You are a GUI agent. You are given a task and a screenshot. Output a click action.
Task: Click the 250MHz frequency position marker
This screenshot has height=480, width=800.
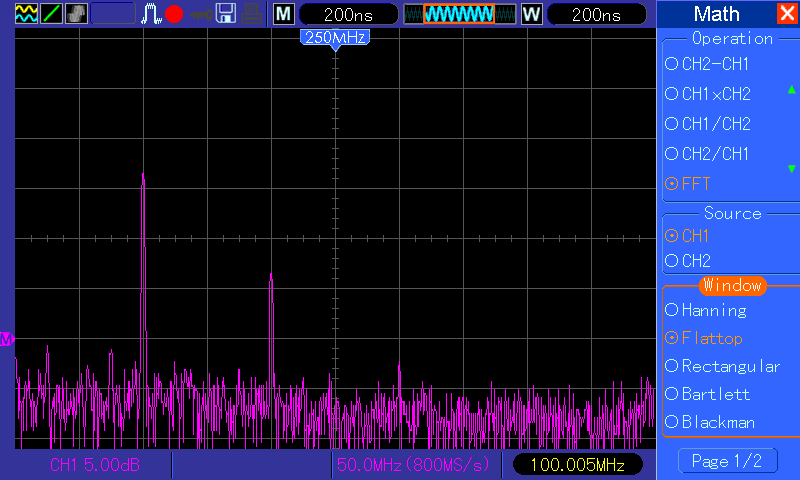335,39
